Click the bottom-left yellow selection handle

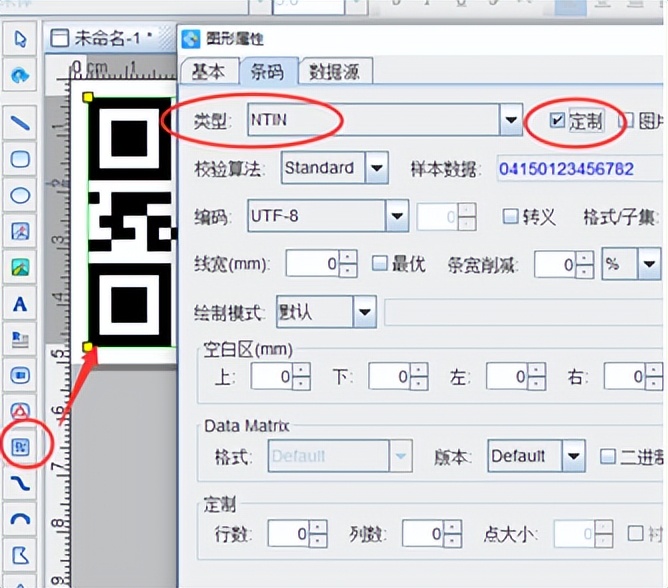(88, 347)
